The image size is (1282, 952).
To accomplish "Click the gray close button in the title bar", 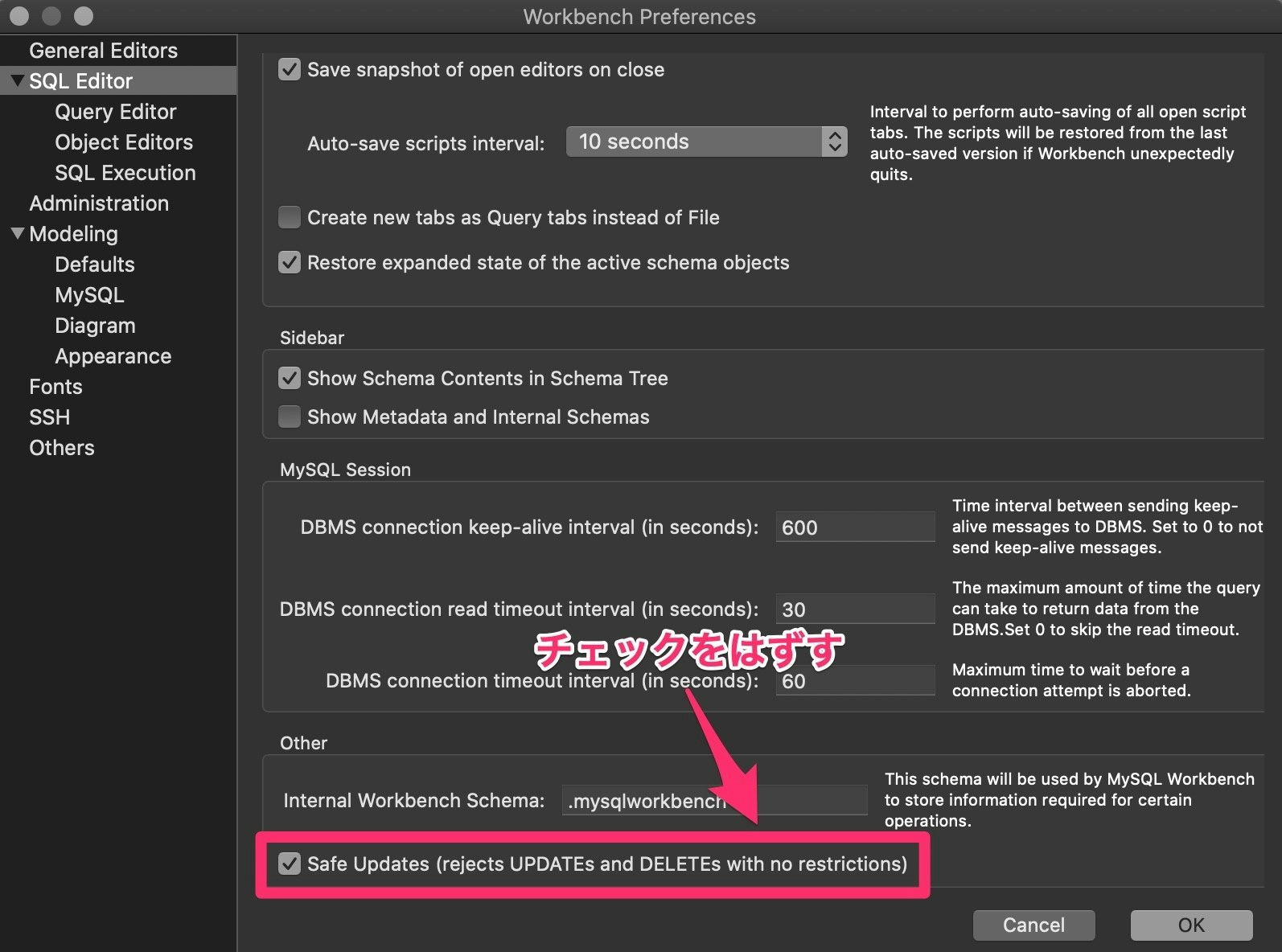I will 19,16.
